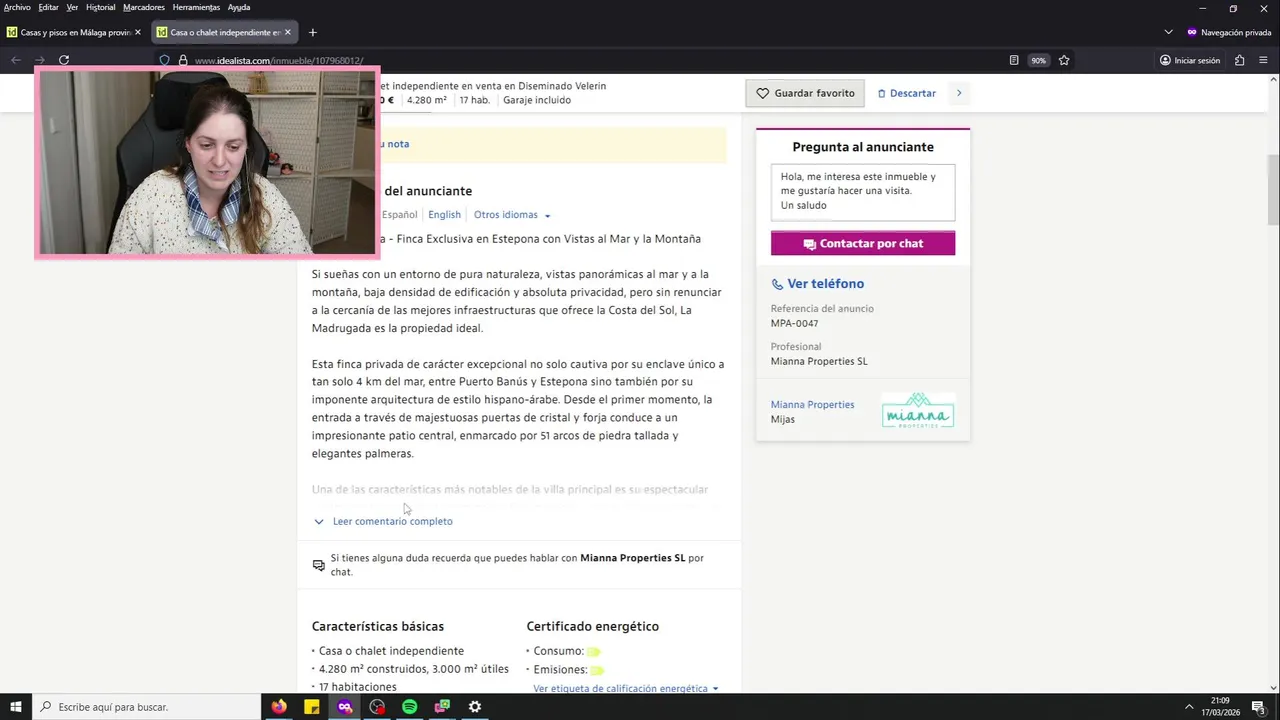Screen dimensions: 1280x720
Task: Expand Ver etiqueta de calificación energética
Action: click(x=626, y=688)
